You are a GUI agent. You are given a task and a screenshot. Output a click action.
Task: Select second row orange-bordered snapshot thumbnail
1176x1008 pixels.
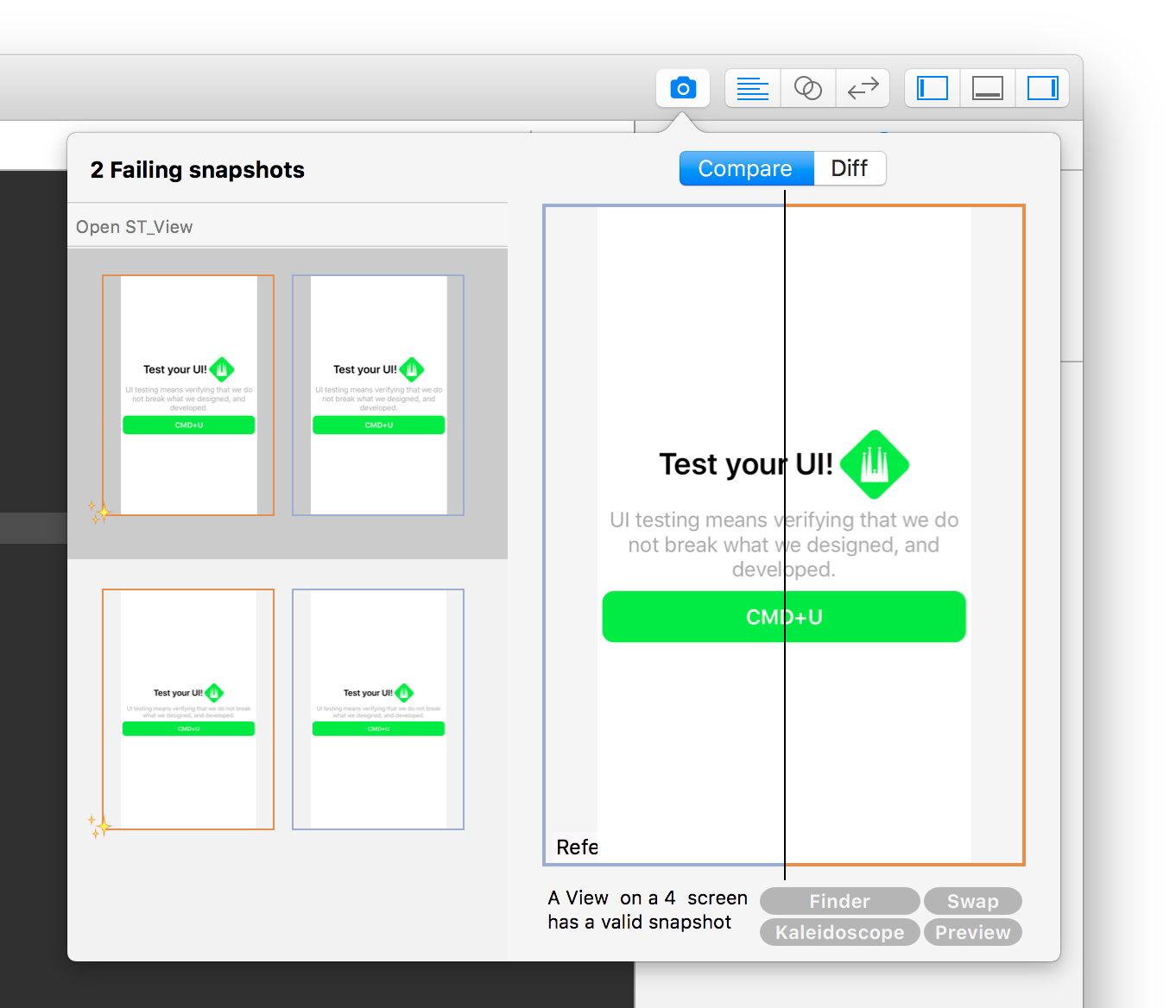click(x=188, y=709)
